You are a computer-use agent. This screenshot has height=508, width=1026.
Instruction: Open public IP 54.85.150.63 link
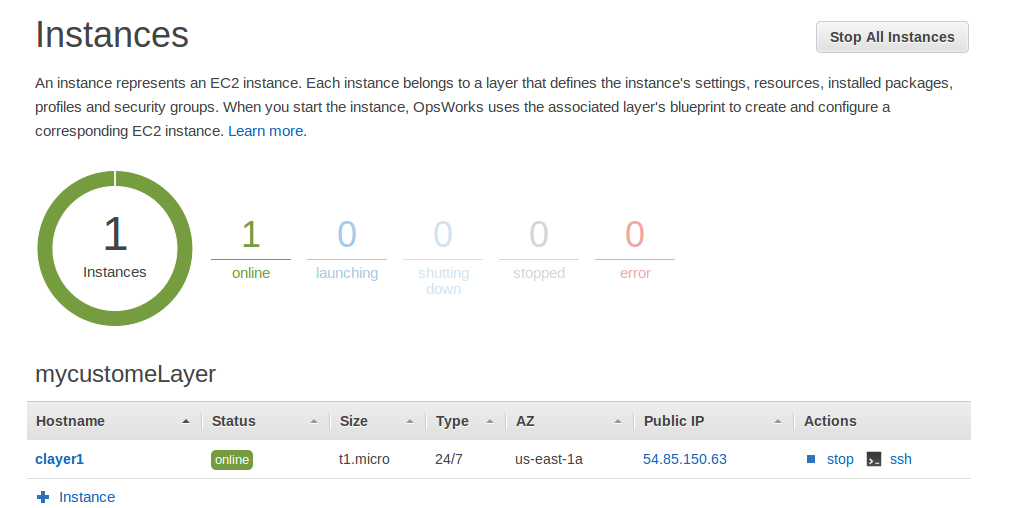click(684, 460)
